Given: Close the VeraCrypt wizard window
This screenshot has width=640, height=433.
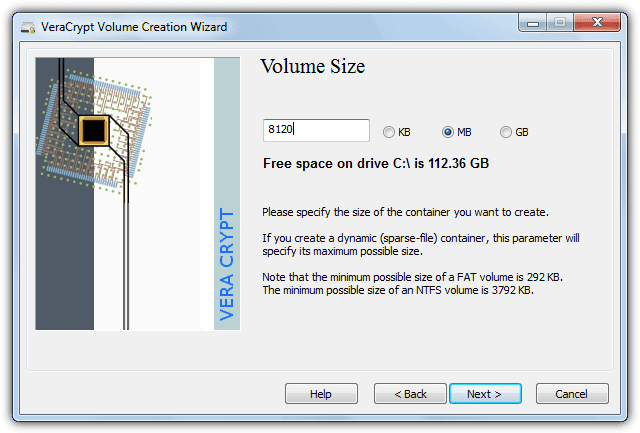Looking at the screenshot, I should click(597, 22).
